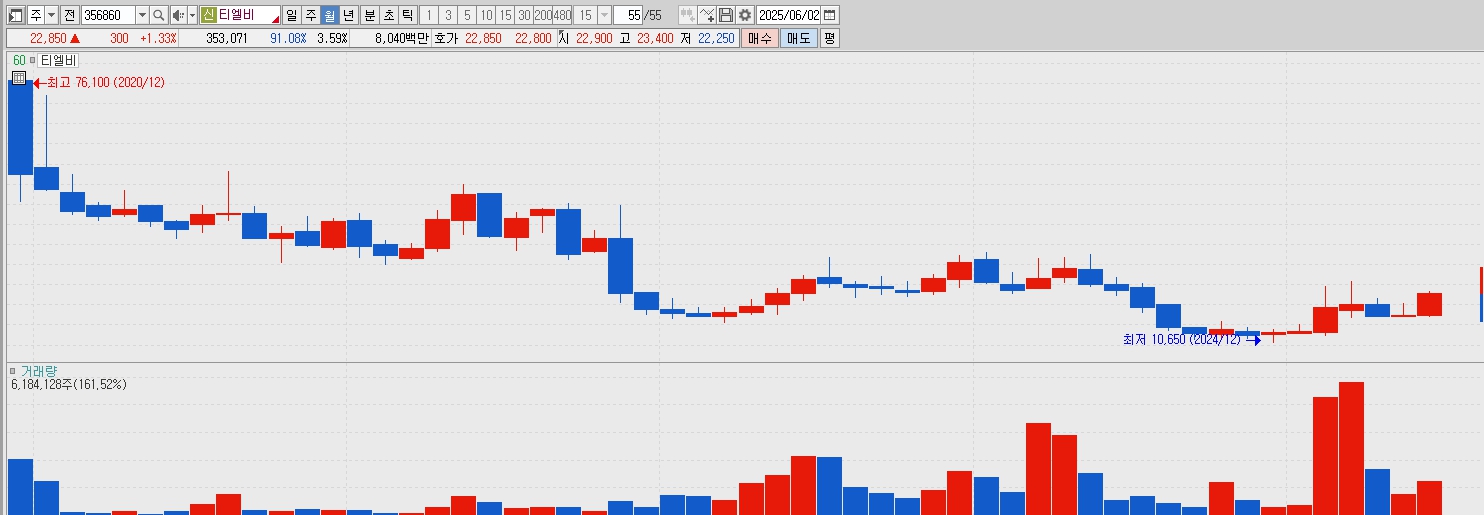Click the low price 22,250
1484x515 pixels.
(x=716, y=38)
